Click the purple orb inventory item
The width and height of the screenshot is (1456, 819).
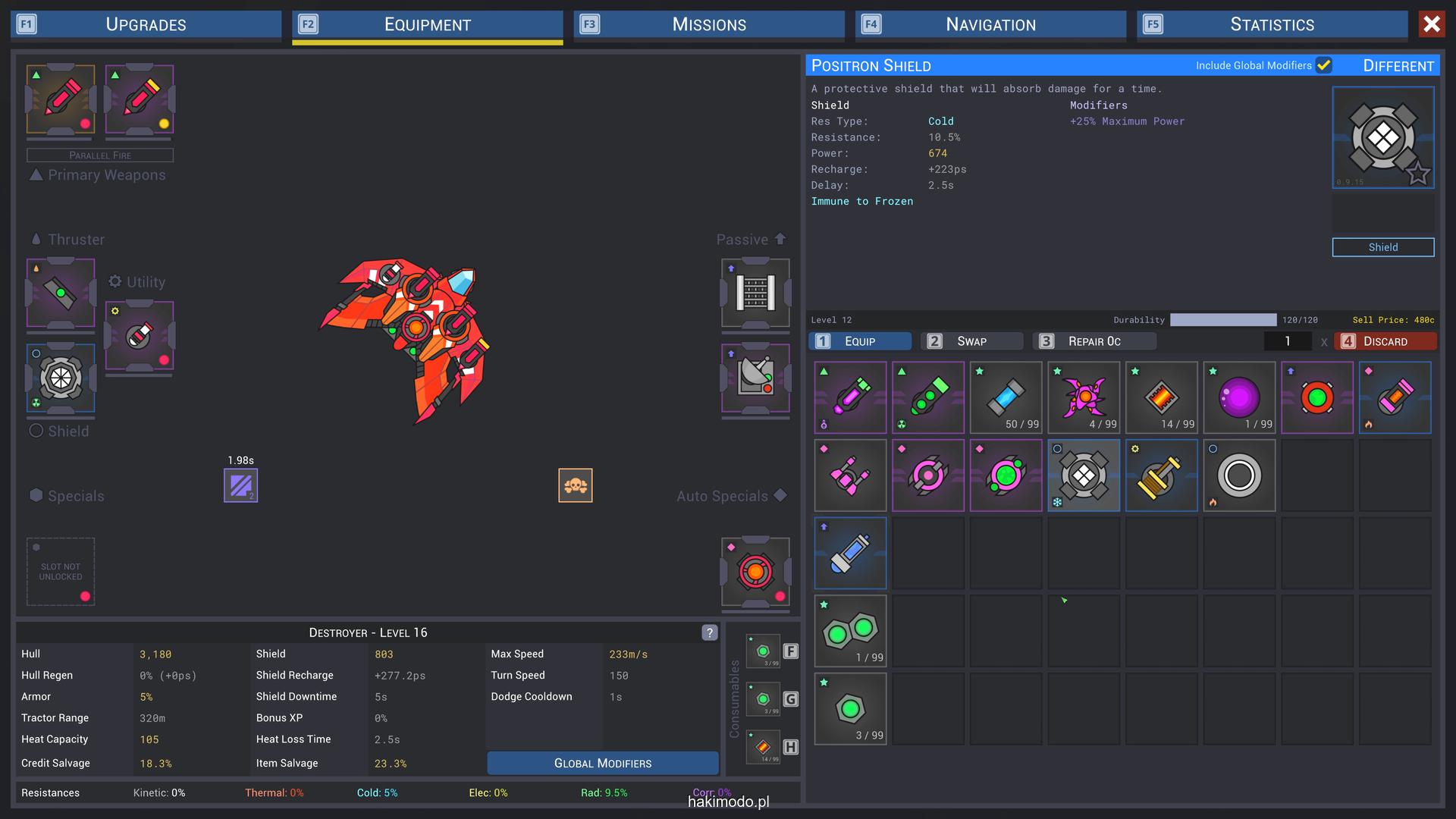tap(1239, 397)
